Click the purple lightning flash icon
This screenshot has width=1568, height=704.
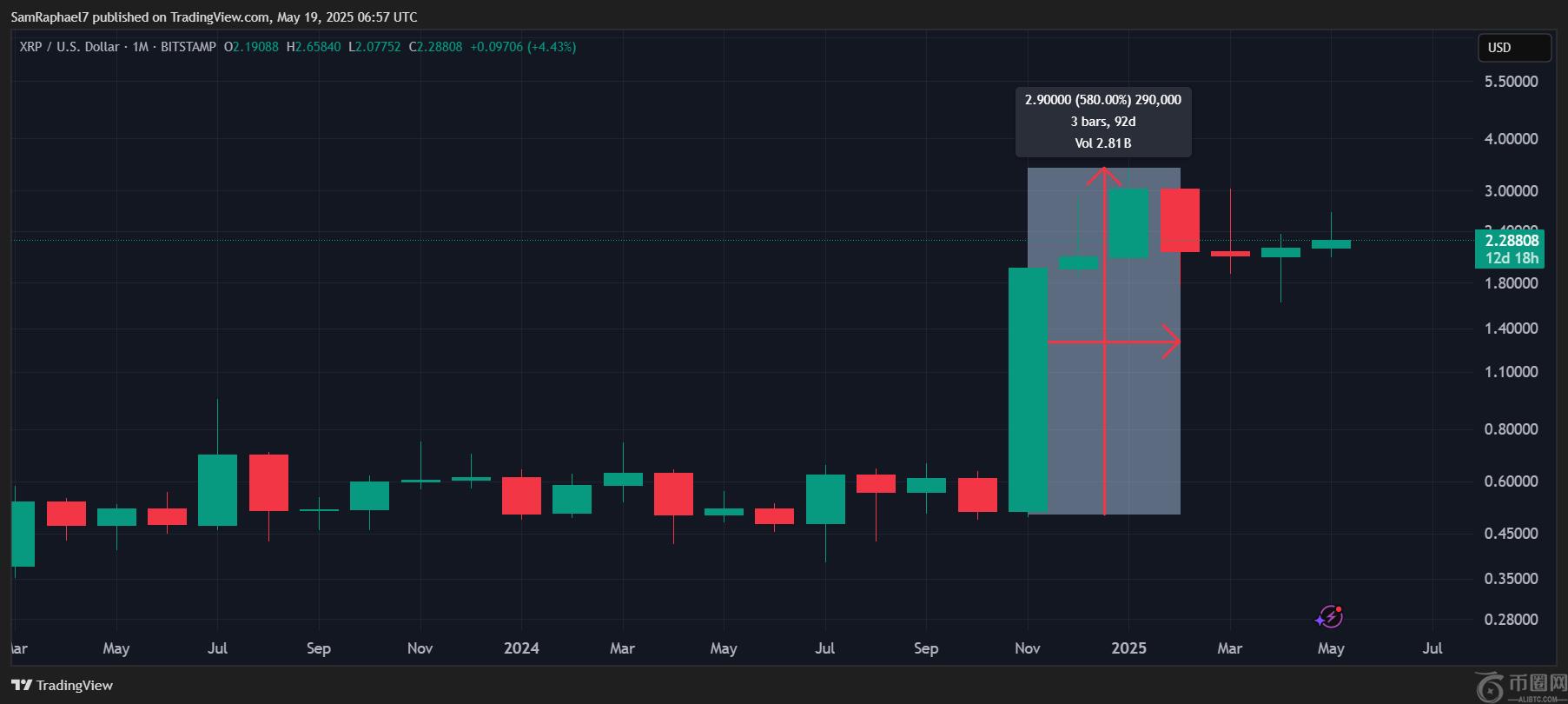(x=1329, y=617)
